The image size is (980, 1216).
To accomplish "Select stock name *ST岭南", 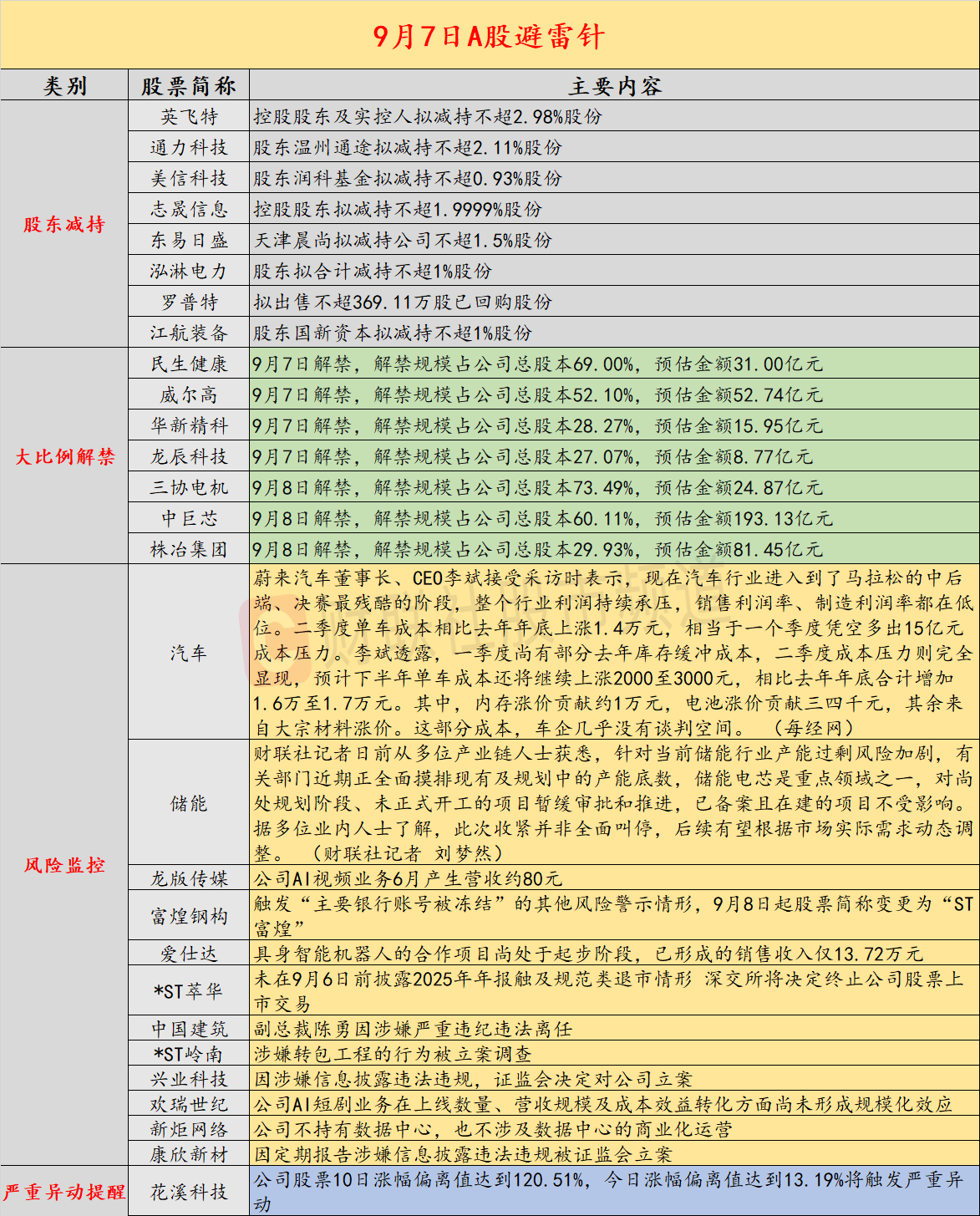I will pos(189,1054).
